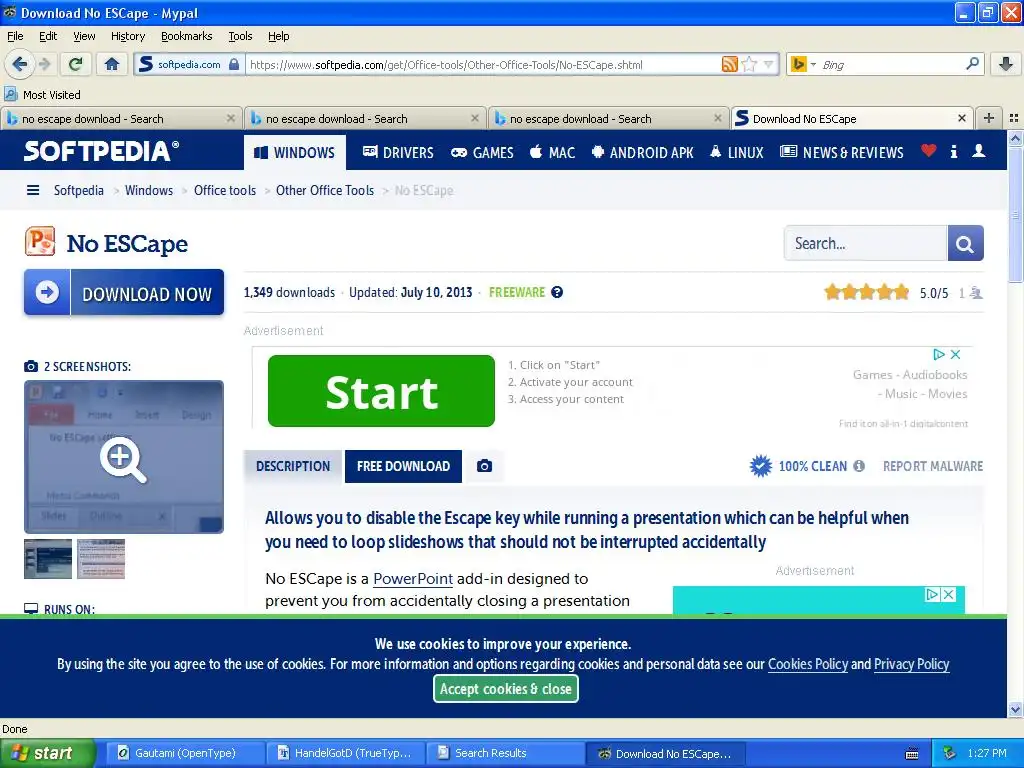Click the green Start advertisement button
Image resolution: width=1024 pixels, height=768 pixels.
pyautogui.click(x=381, y=391)
